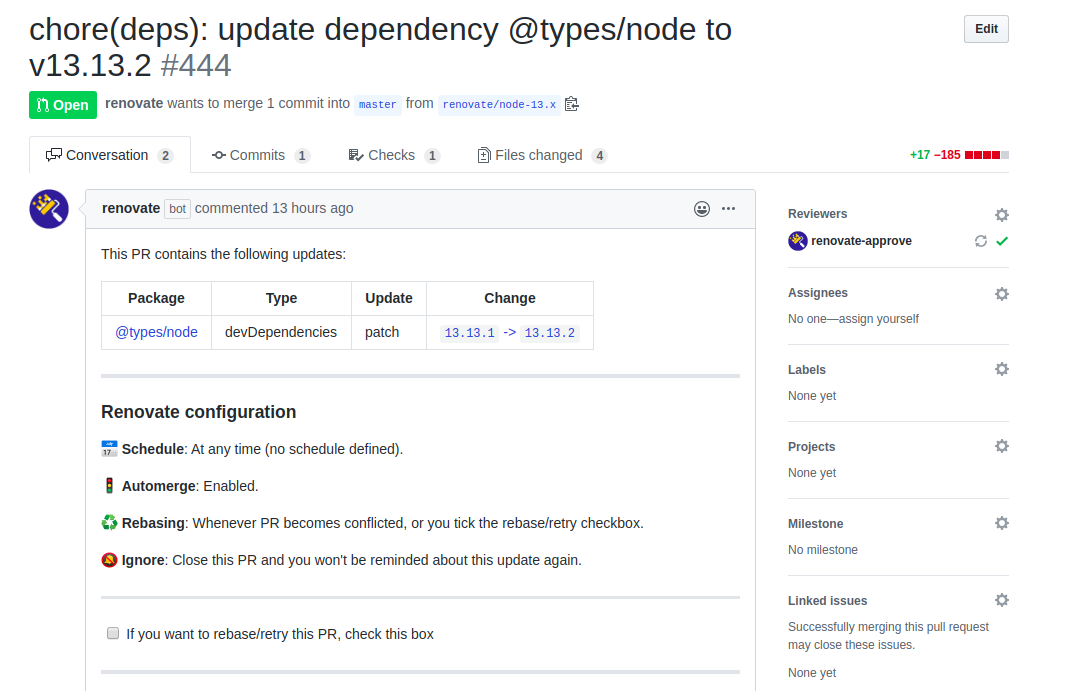The width and height of the screenshot is (1079, 691).
Task: Open the master base branch link
Action: click(x=377, y=105)
